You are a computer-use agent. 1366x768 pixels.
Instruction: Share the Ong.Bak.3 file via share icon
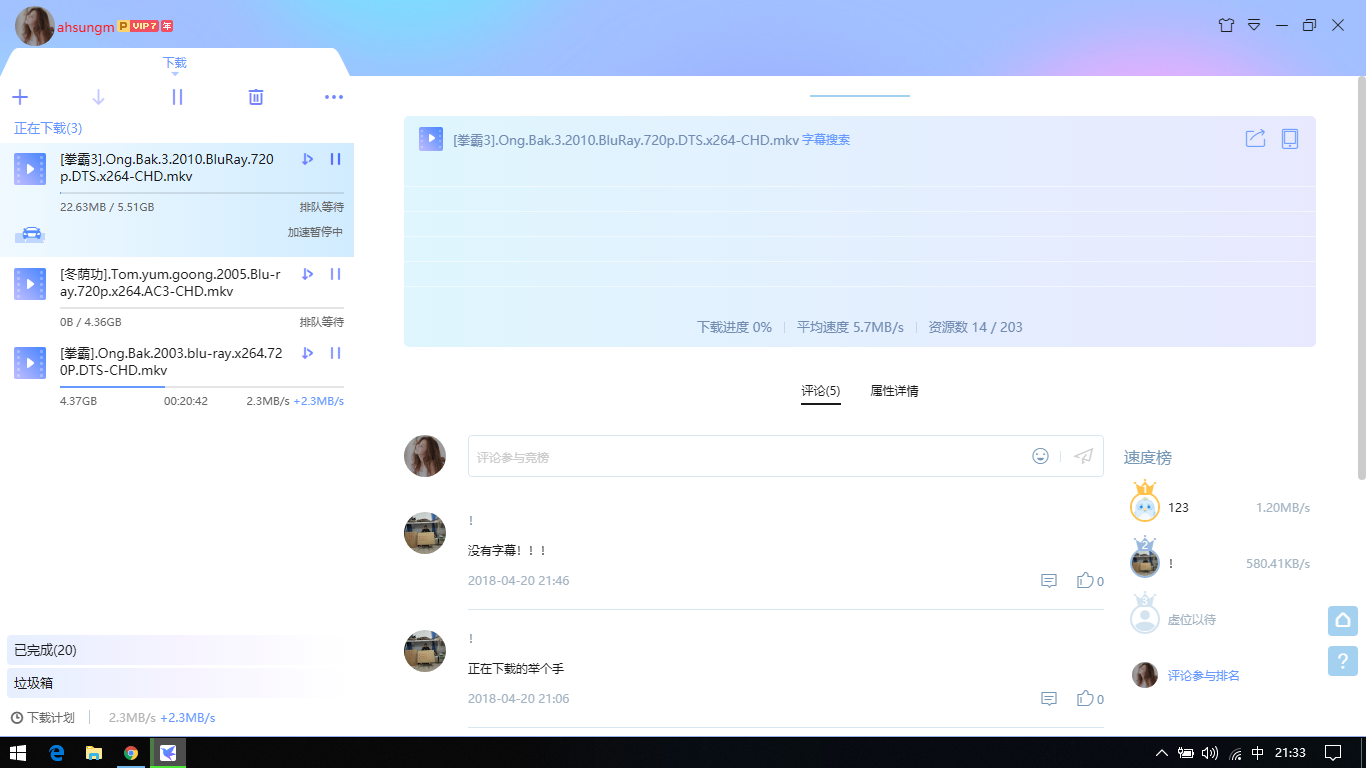click(x=1255, y=139)
